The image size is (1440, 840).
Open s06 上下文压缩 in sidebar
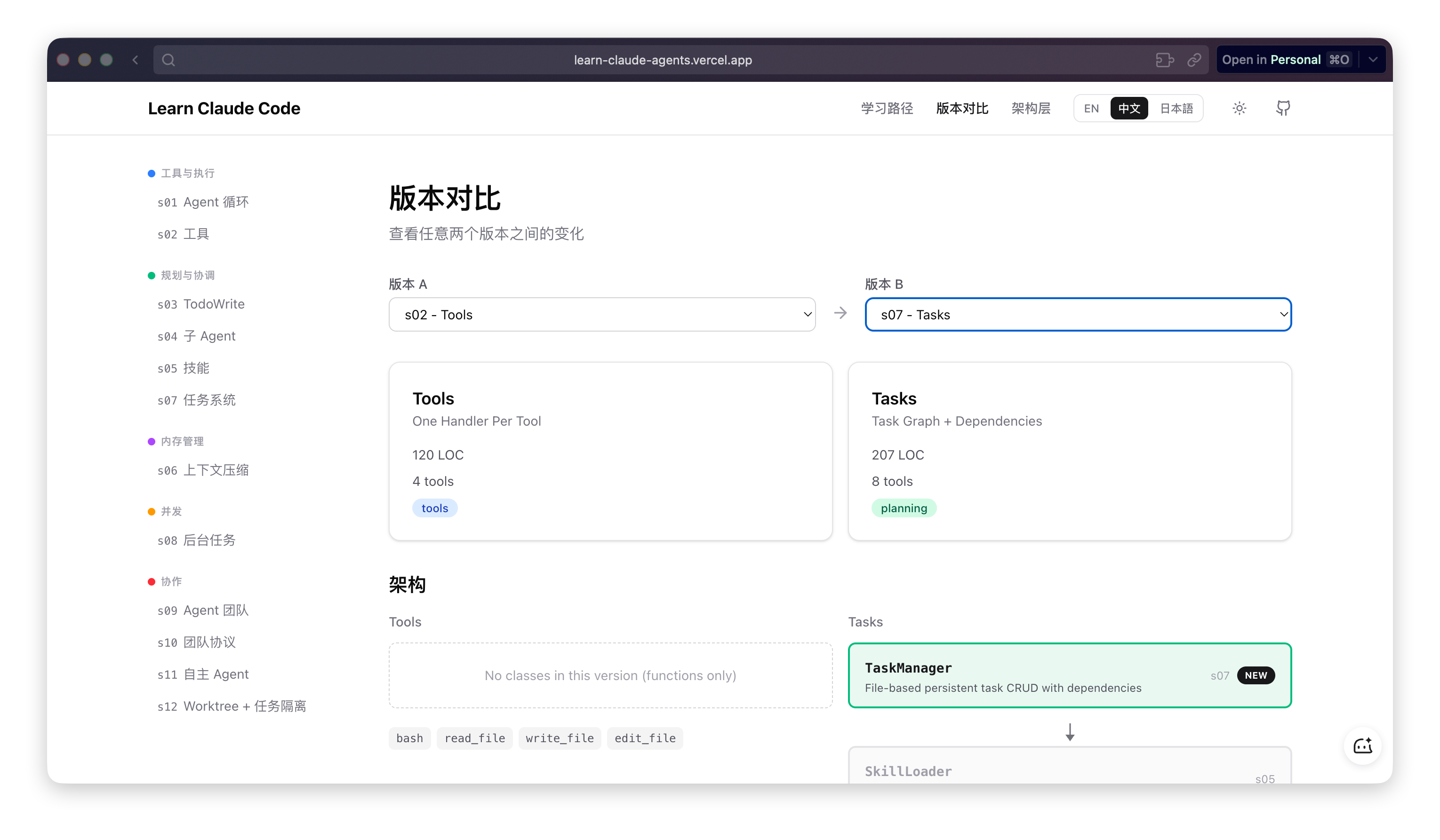pos(203,470)
